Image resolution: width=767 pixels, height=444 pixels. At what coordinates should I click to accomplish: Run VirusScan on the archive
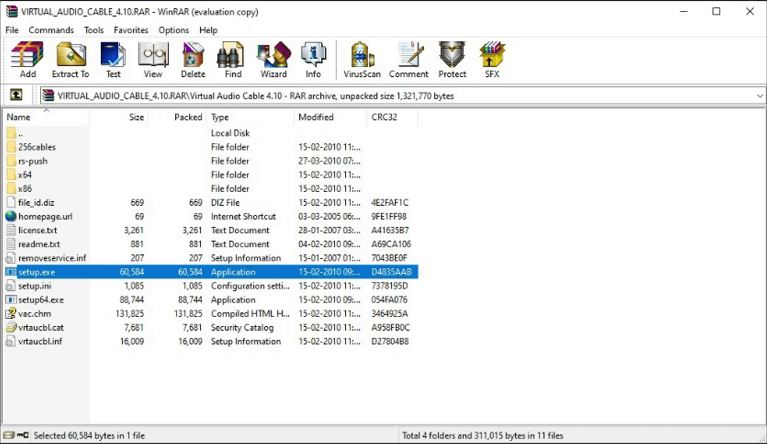362,60
